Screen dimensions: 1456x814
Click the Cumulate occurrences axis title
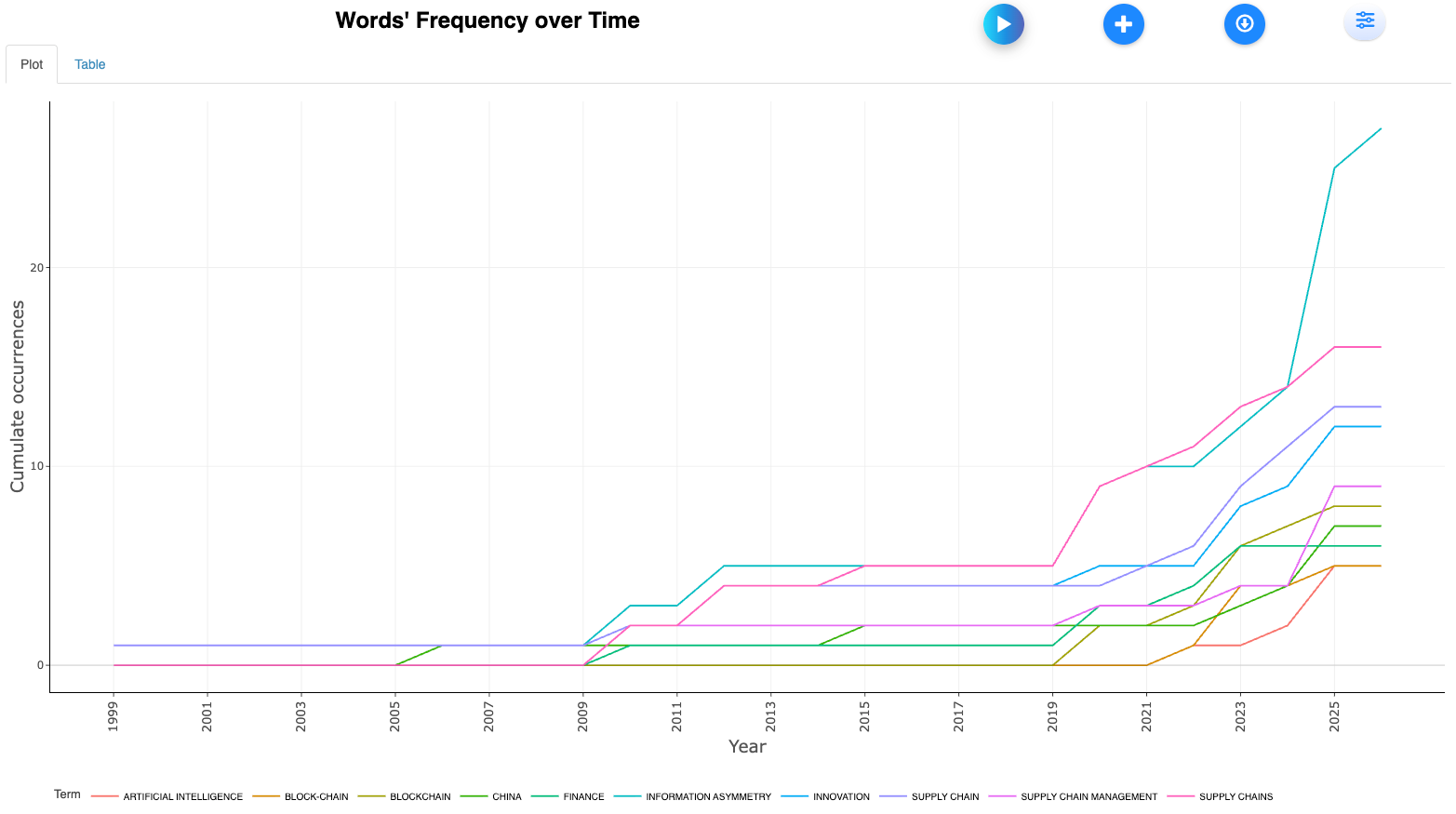click(x=17, y=396)
